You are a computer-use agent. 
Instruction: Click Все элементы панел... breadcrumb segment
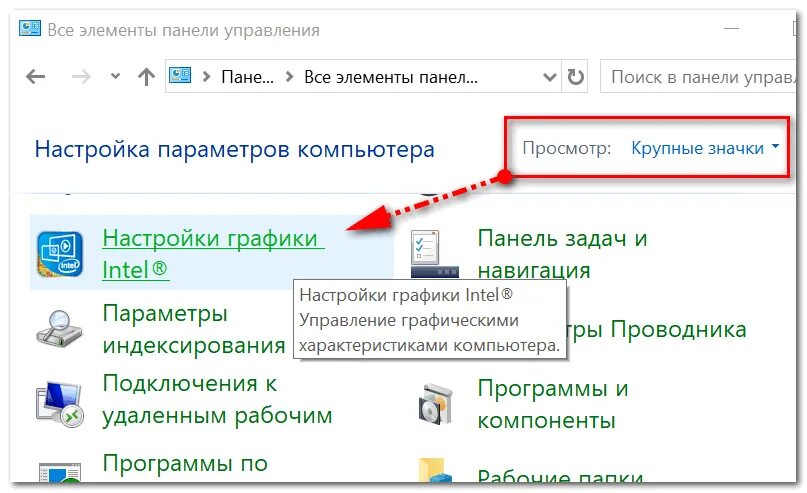point(391,77)
